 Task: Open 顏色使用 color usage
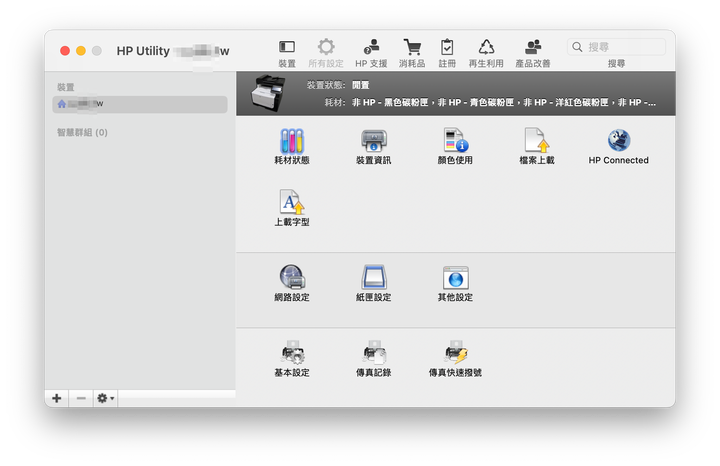pyautogui.click(x=455, y=146)
